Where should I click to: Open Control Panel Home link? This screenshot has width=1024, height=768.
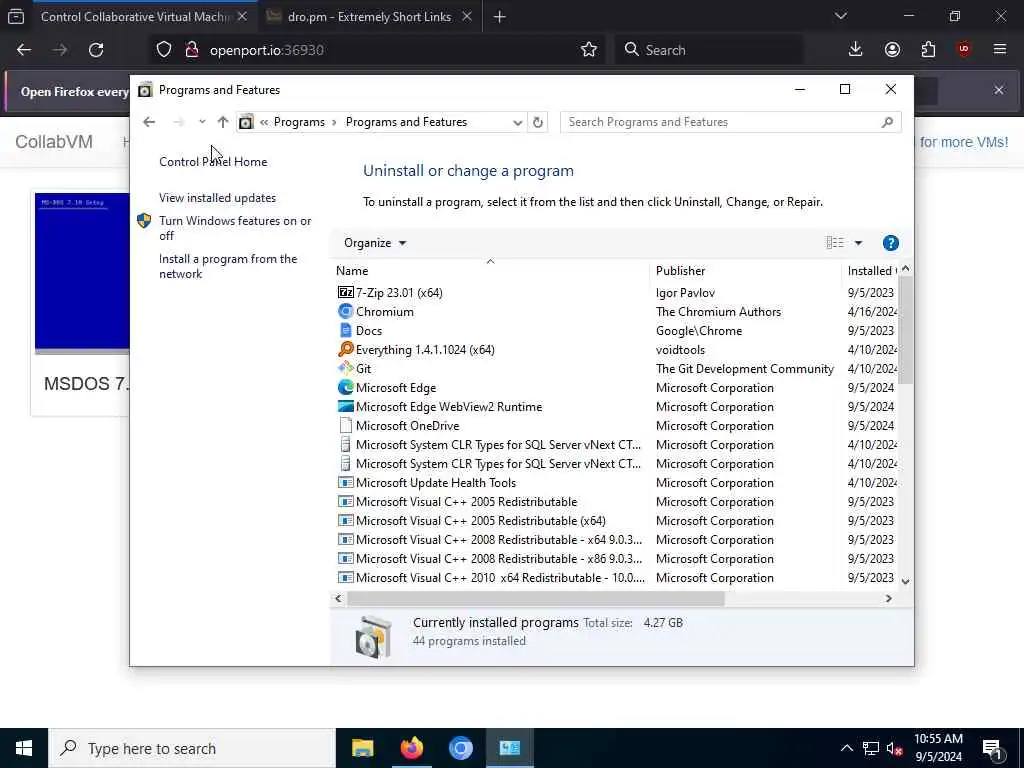213,162
